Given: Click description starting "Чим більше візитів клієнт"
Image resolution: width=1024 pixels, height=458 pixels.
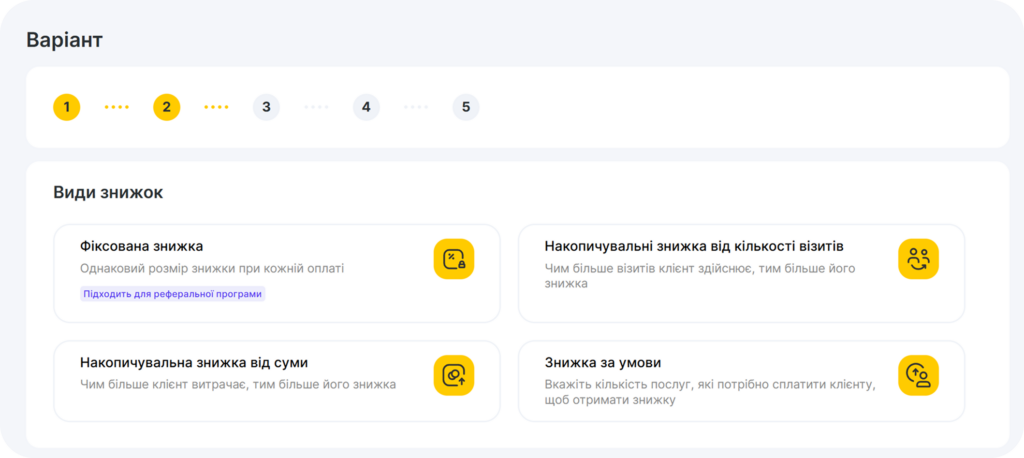Looking at the screenshot, I should (700, 276).
